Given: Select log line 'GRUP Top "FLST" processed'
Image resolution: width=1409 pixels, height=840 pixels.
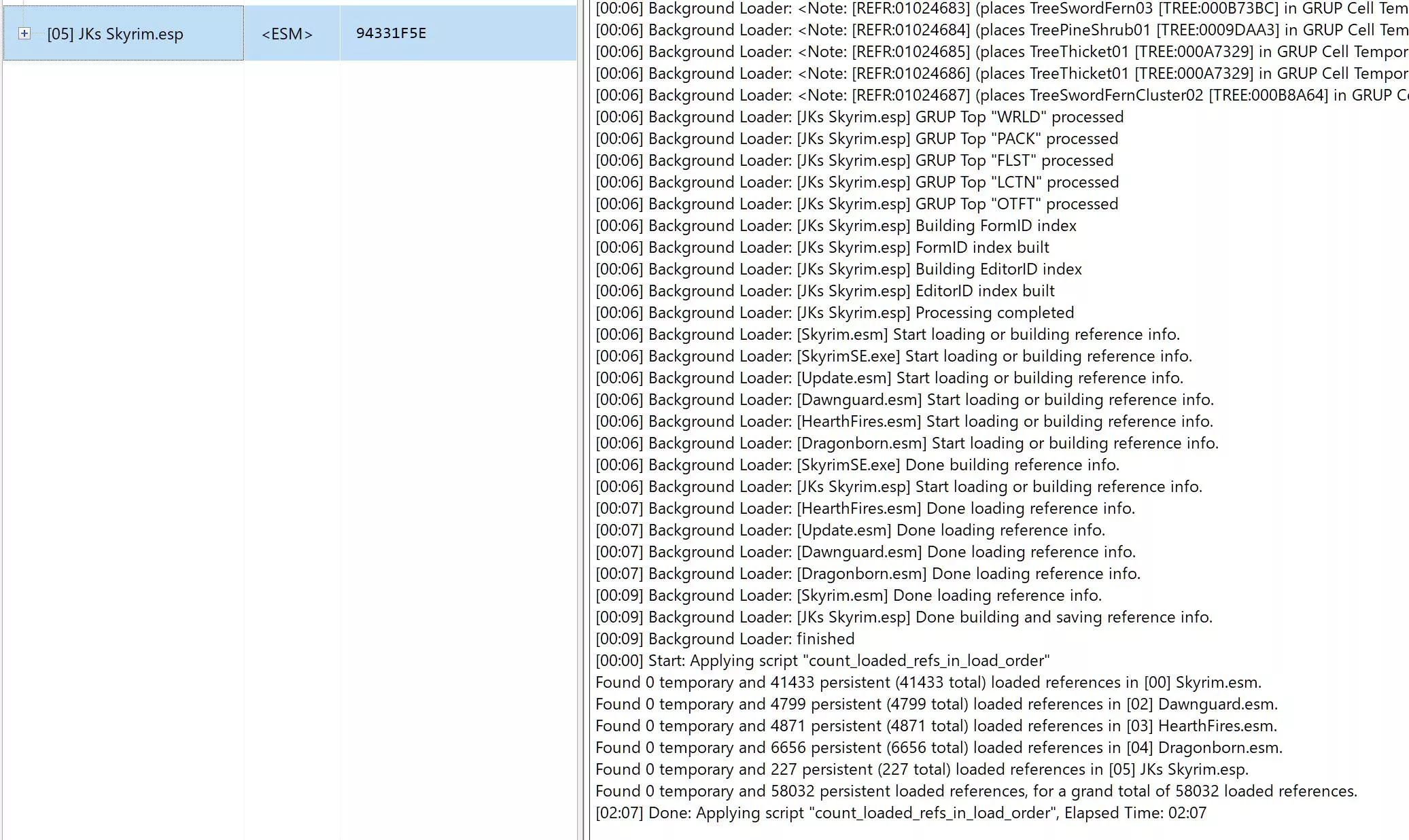Looking at the screenshot, I should point(854,160).
